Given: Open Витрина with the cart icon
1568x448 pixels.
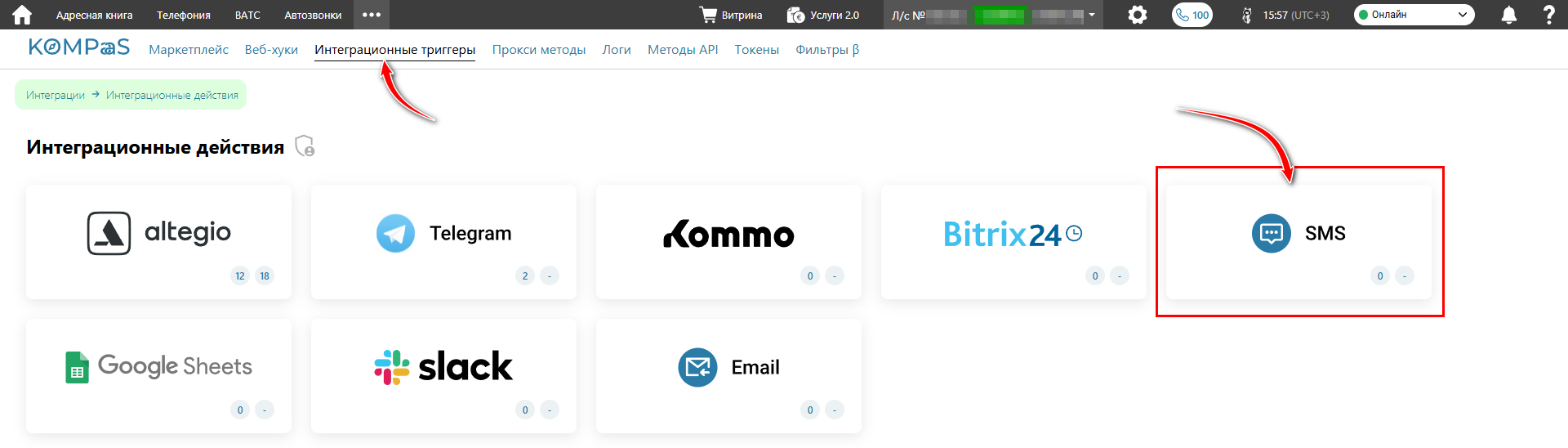Looking at the screenshot, I should click(731, 15).
